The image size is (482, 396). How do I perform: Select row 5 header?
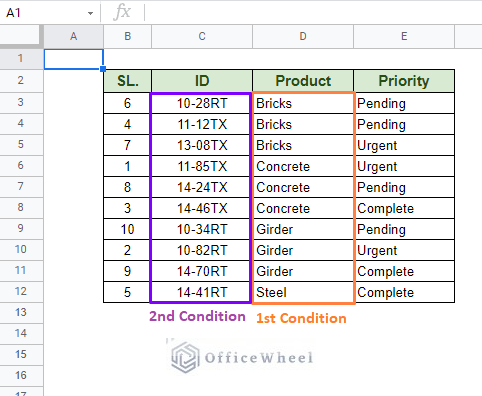[x=21, y=144]
